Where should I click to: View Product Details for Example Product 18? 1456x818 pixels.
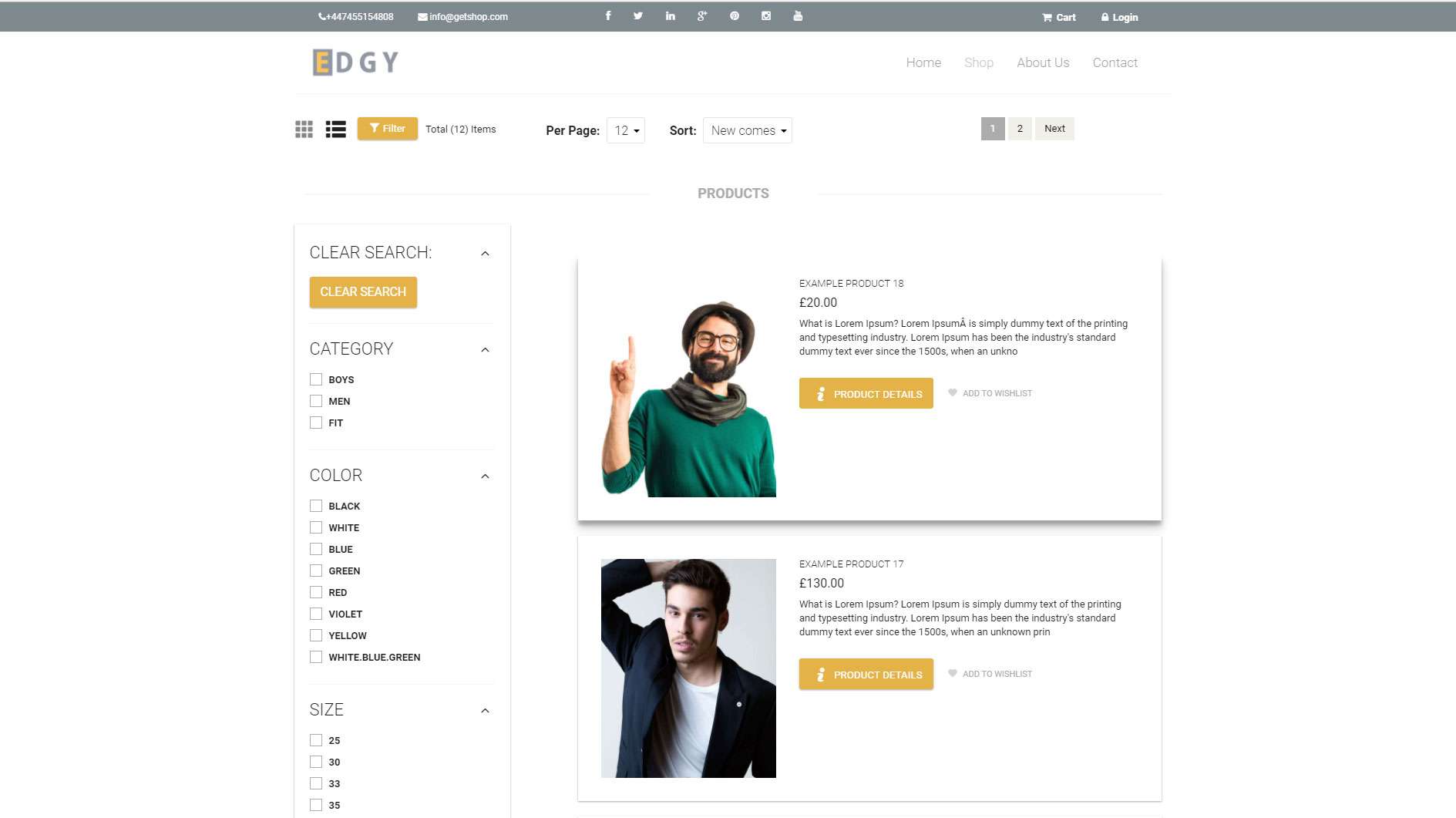(x=866, y=393)
